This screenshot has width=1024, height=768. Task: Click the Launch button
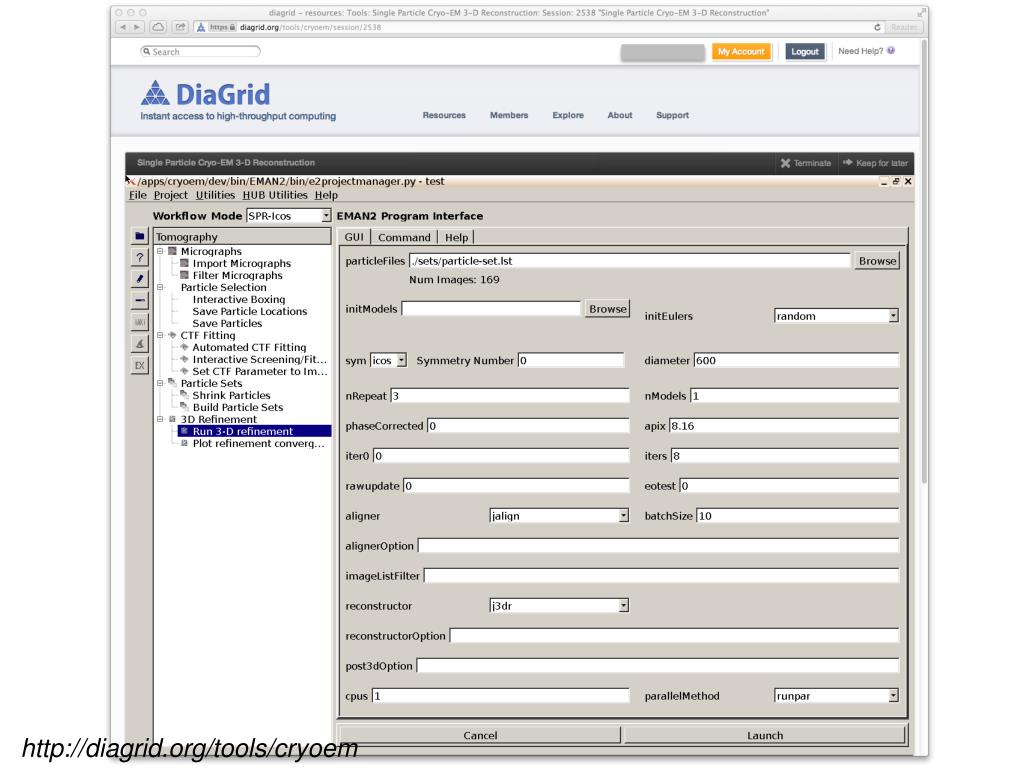pos(765,735)
